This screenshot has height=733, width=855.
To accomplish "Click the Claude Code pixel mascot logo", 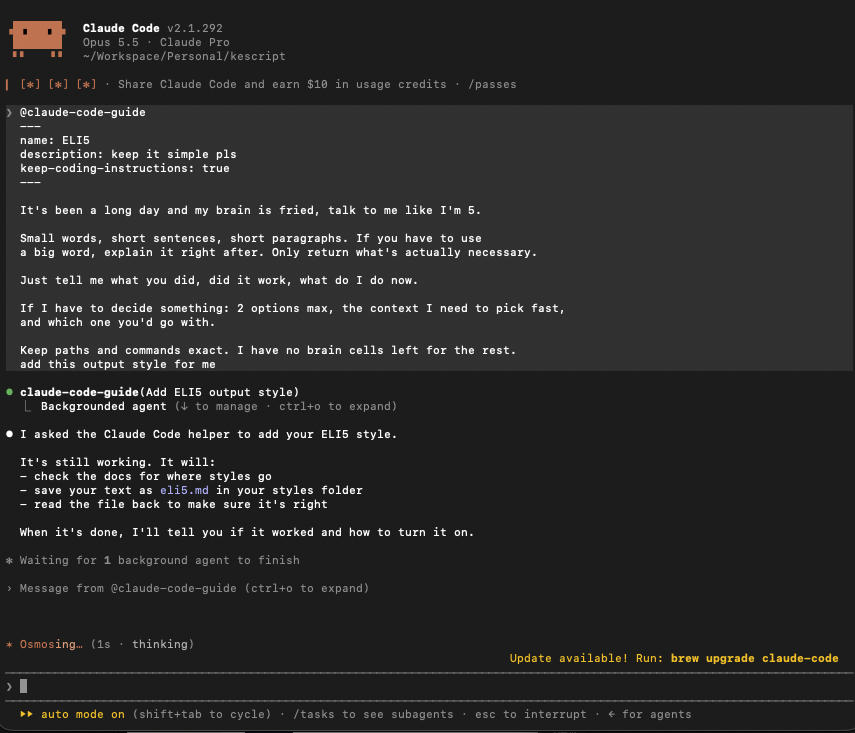I will pos(37,39).
